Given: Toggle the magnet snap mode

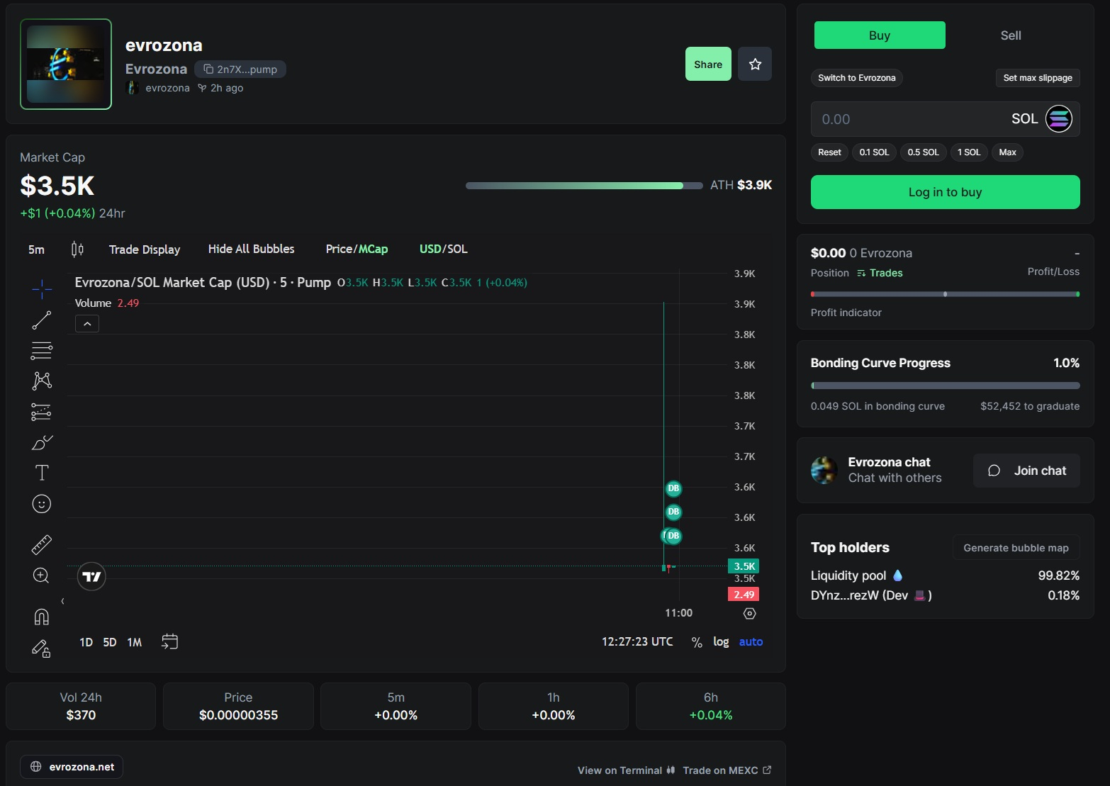Looking at the screenshot, I should [42, 617].
